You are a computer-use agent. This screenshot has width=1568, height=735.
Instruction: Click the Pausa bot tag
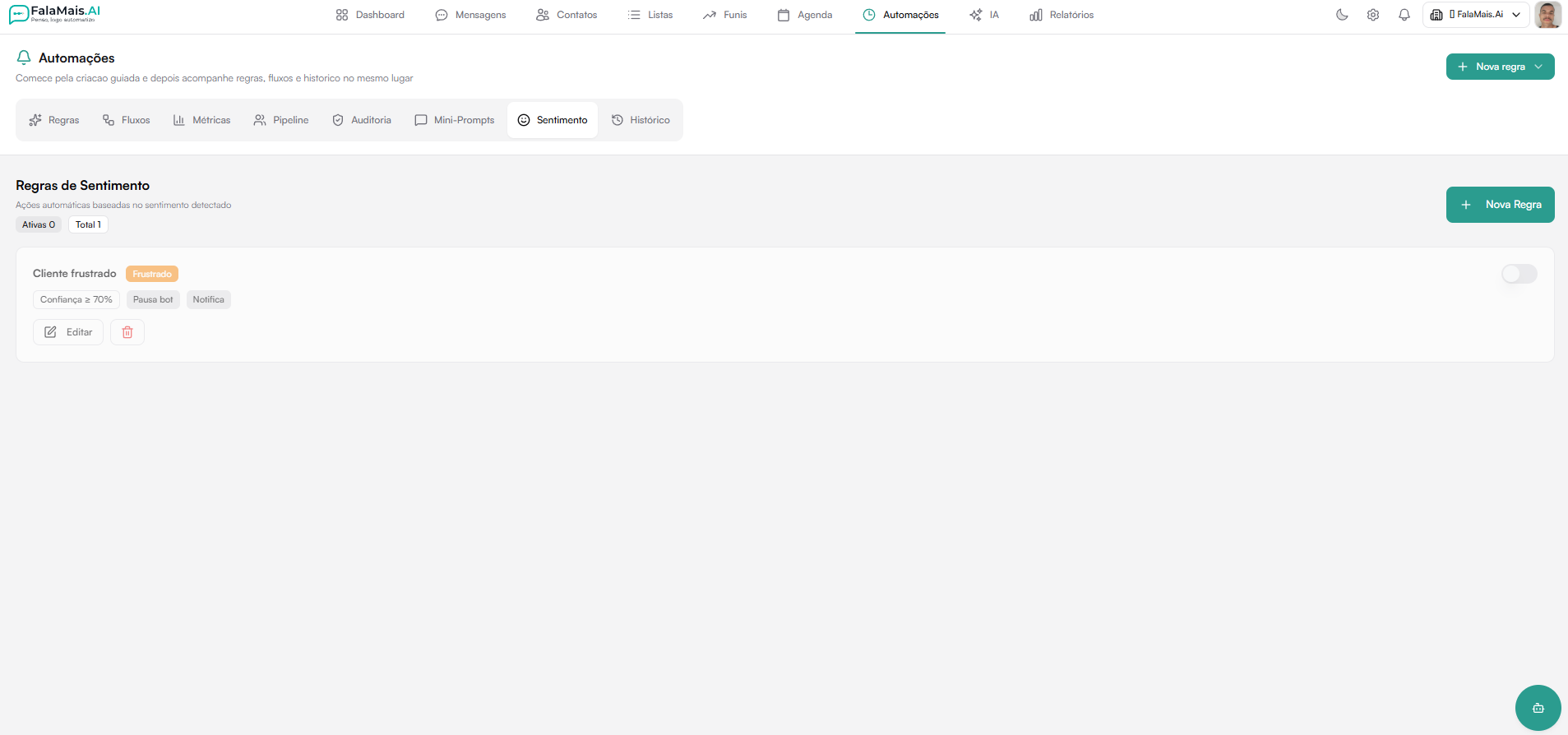coord(153,299)
